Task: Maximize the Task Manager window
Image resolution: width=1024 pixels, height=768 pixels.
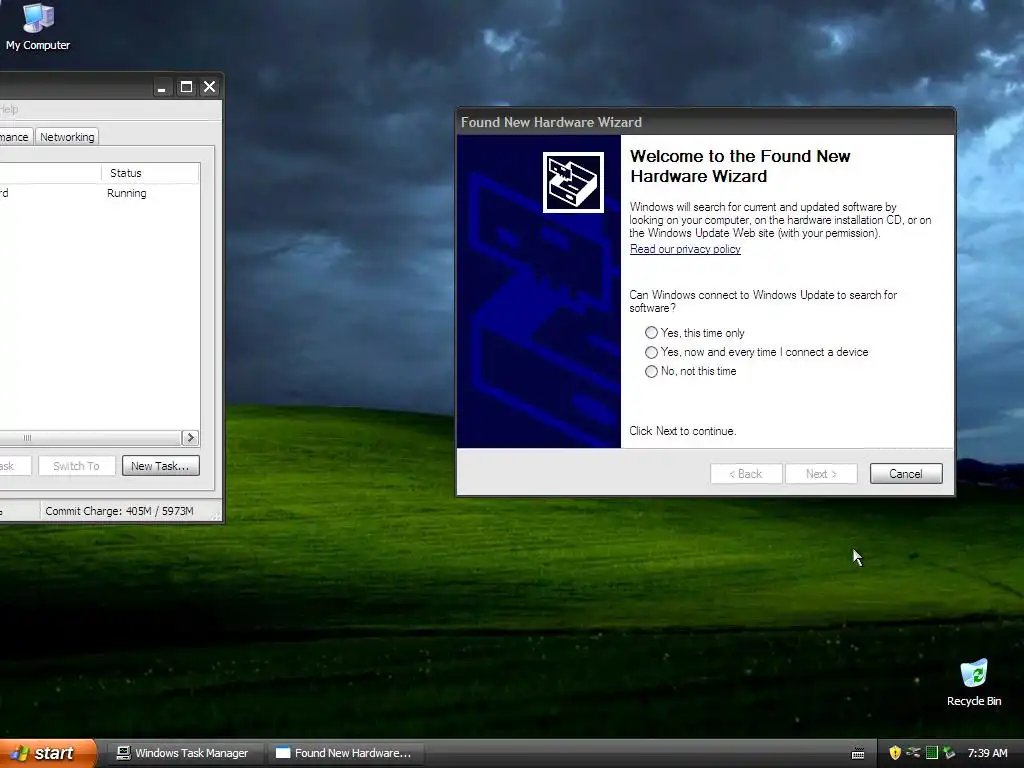Action: pyautogui.click(x=186, y=87)
